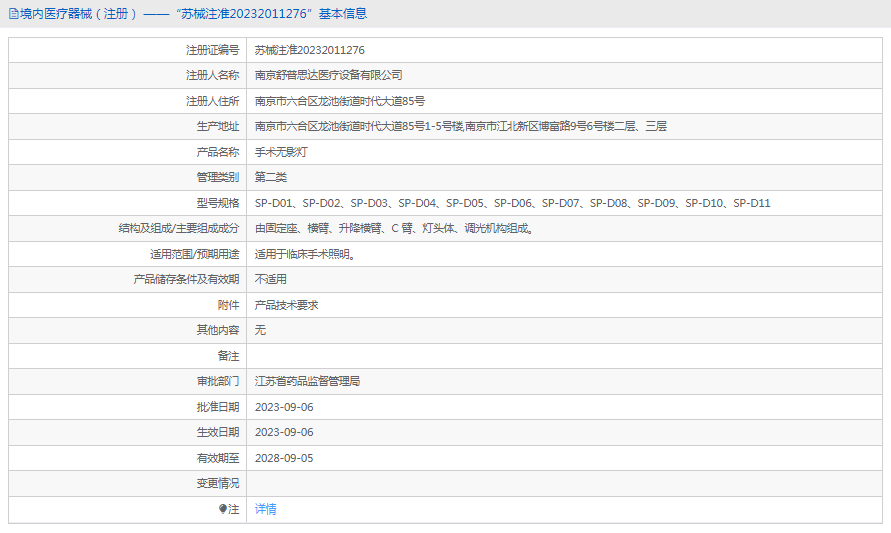Viewport: 891px width, 533px height.
Task: Open the 详情 link
Action: click(265, 509)
